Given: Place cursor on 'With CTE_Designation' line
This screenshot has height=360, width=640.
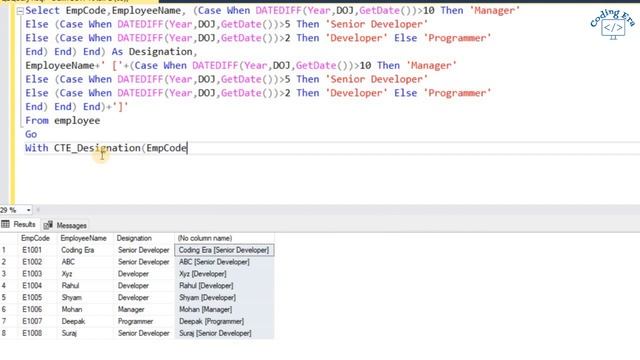Looking at the screenshot, I should pyautogui.click(x=106, y=148).
